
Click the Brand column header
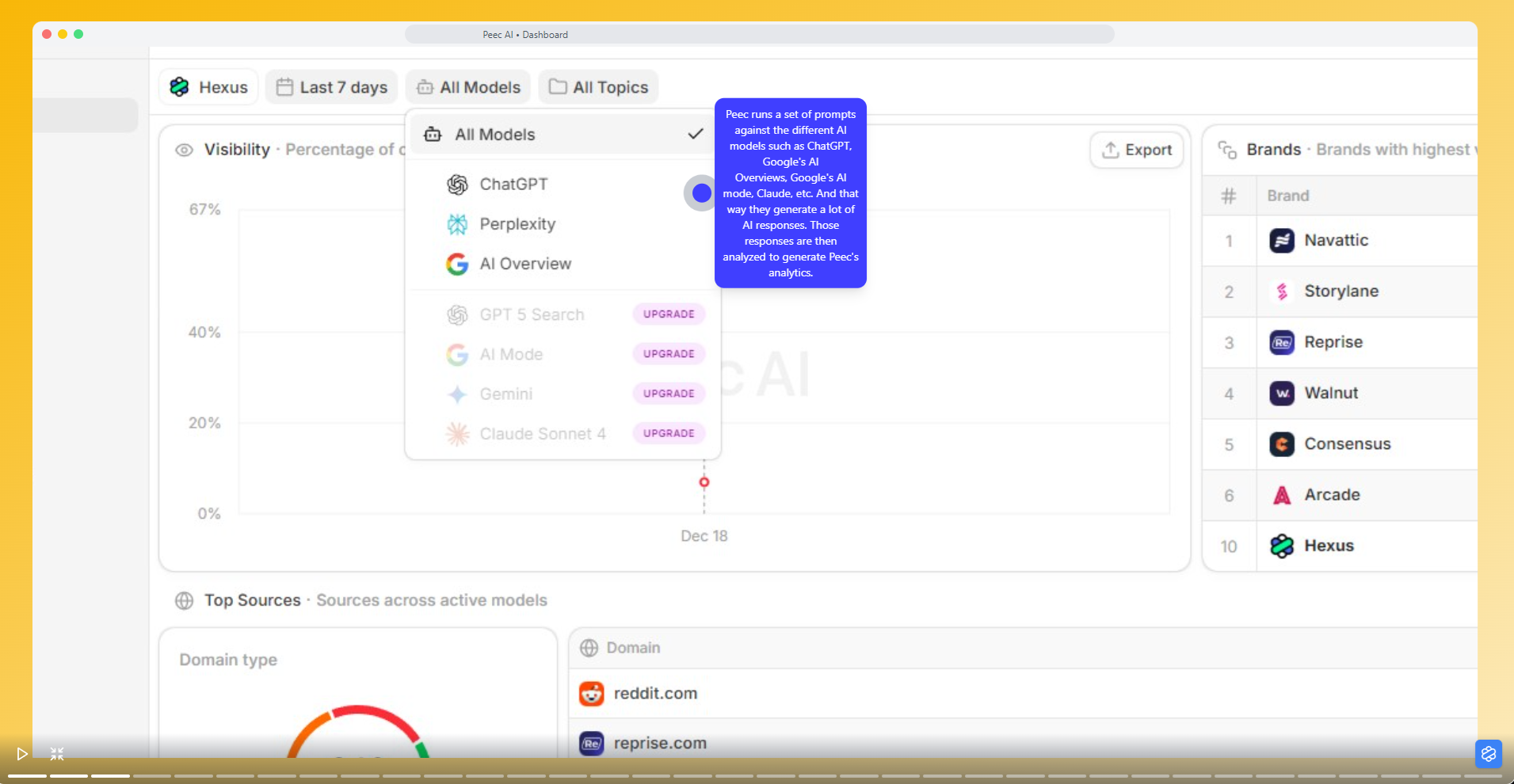click(1287, 196)
